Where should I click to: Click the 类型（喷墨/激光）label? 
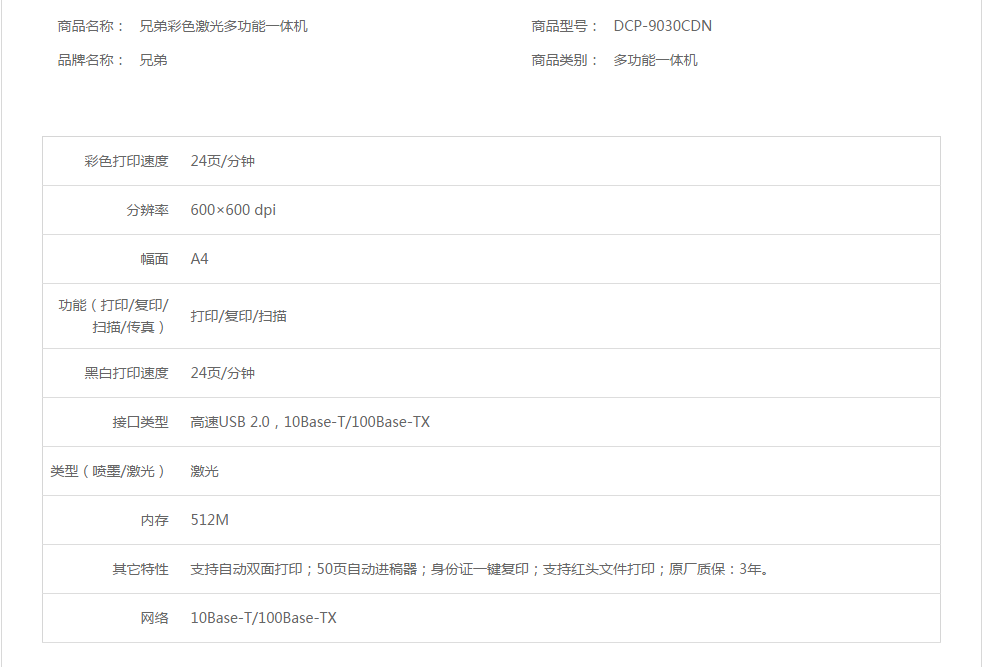[110, 471]
